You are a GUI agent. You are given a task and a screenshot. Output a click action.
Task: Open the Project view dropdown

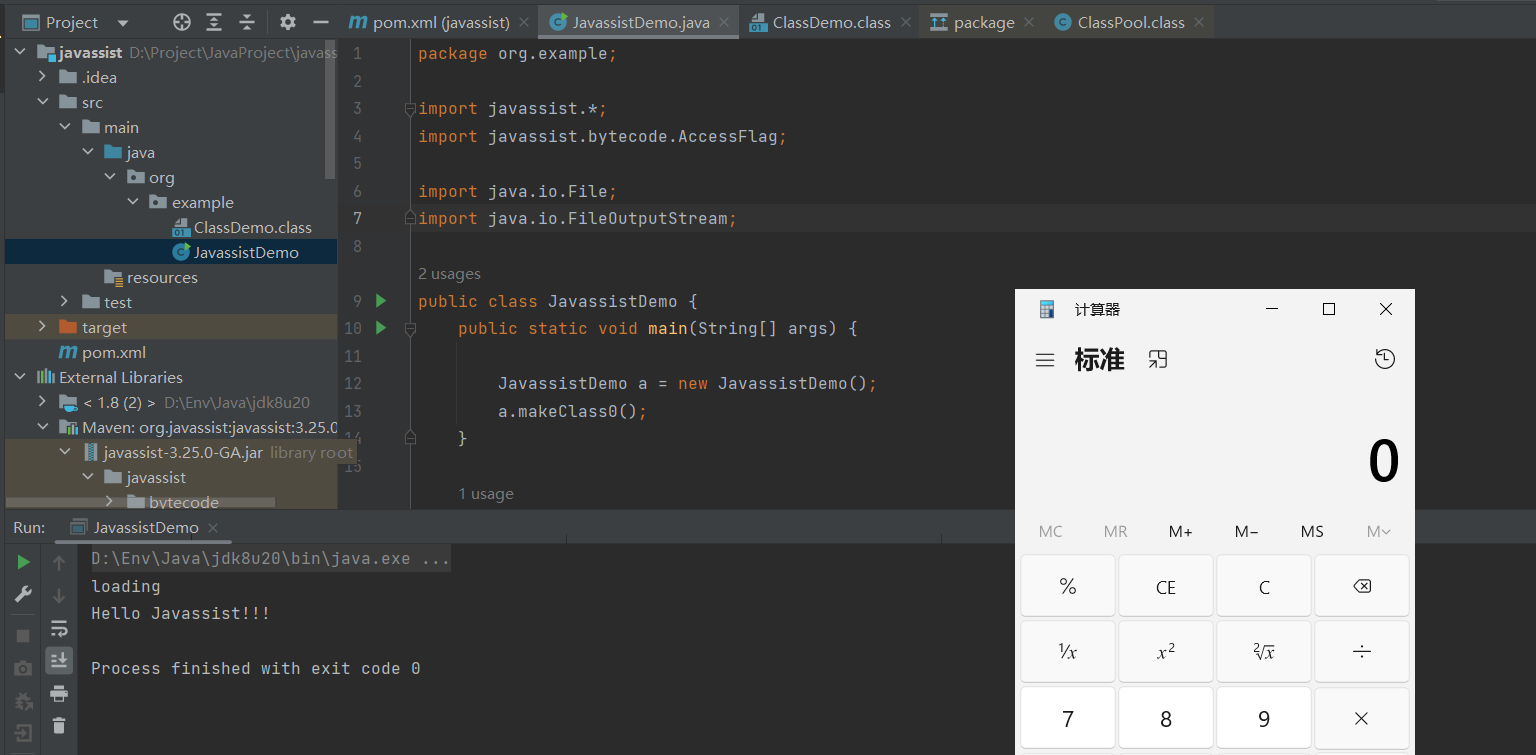tap(123, 23)
